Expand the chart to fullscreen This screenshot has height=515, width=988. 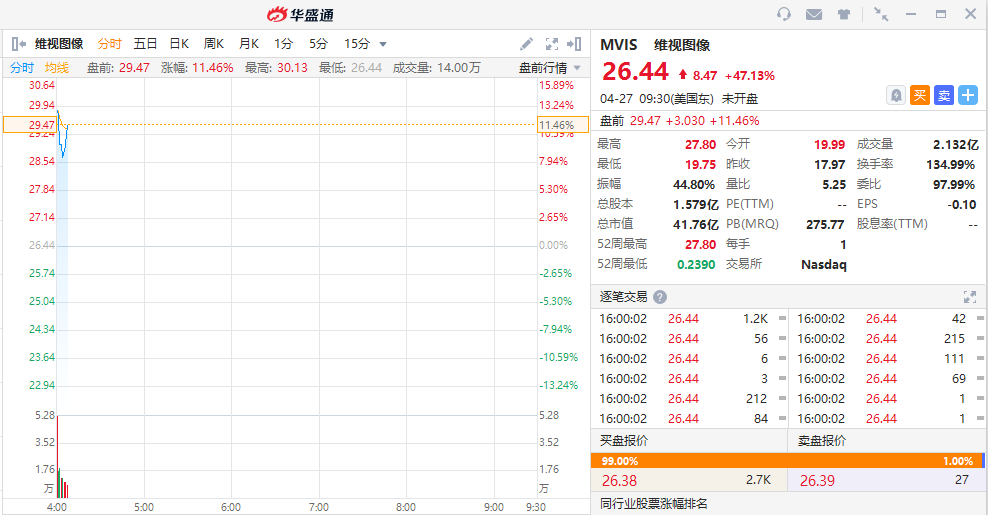pyautogui.click(x=551, y=44)
